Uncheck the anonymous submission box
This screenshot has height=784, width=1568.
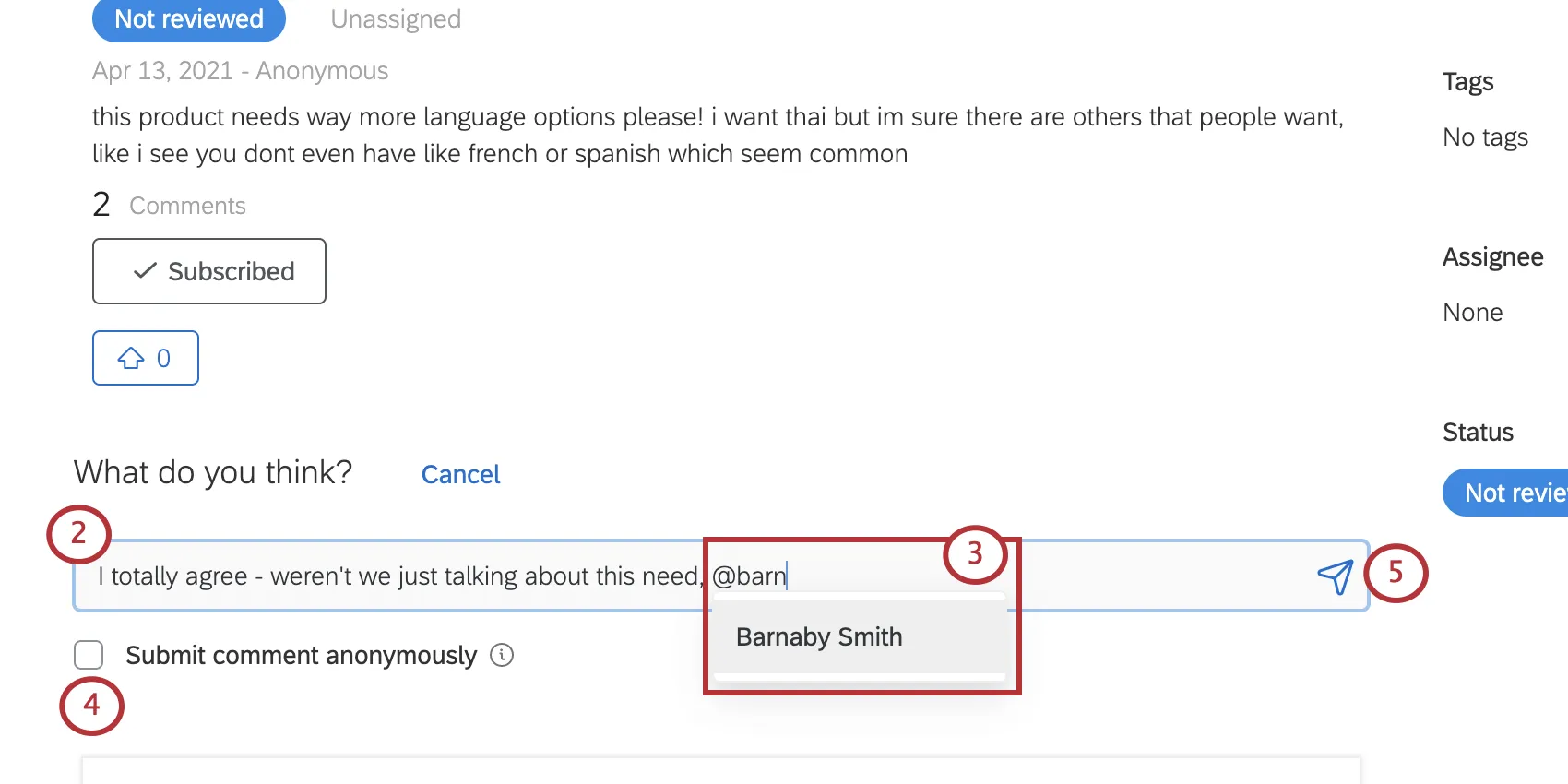click(x=89, y=654)
